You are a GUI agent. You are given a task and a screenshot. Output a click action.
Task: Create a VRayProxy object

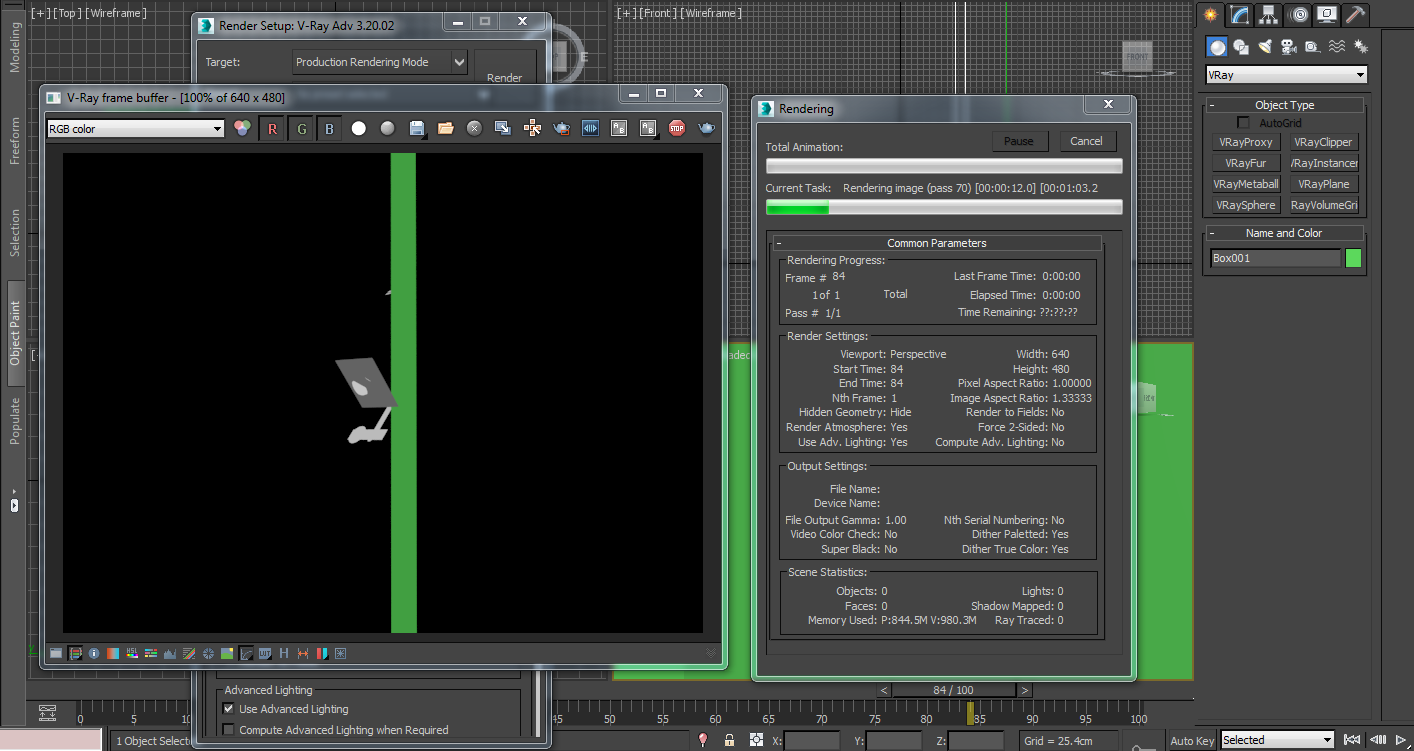tap(1245, 141)
